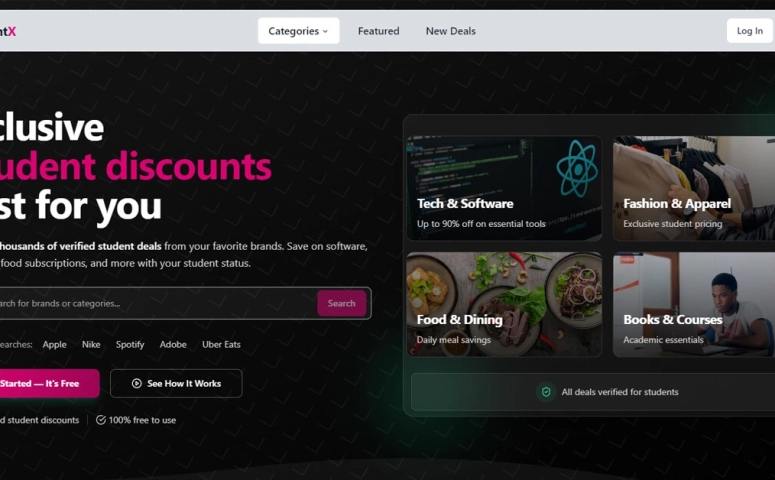Image resolution: width=775 pixels, height=480 pixels.
Task: Select the Nike popular search link
Action: [91, 345]
